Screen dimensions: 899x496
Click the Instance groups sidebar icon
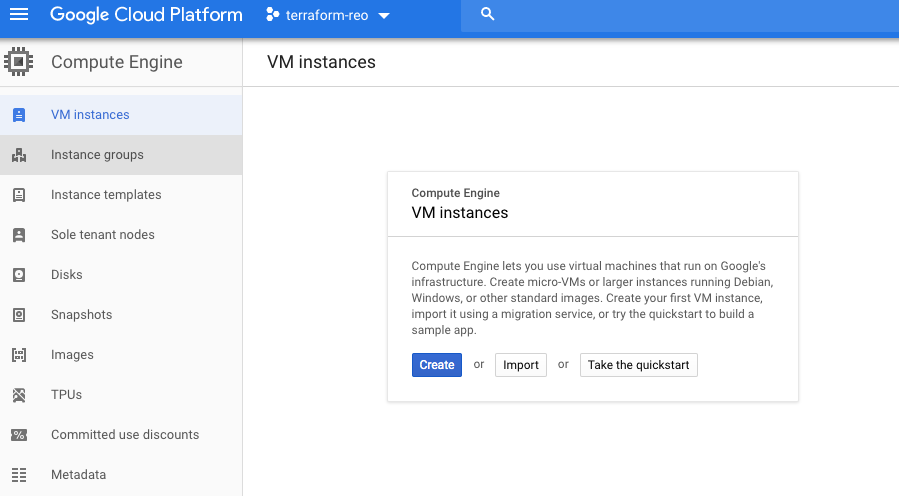coord(19,155)
